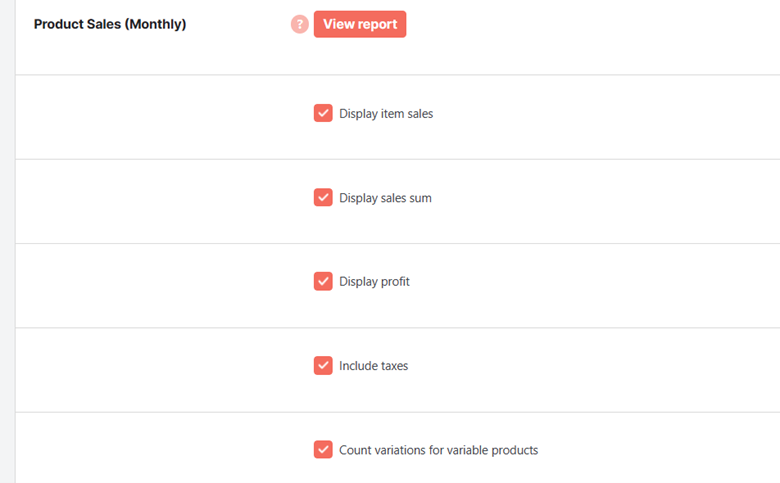Select the Product Sales (Monthly) heading

110,24
